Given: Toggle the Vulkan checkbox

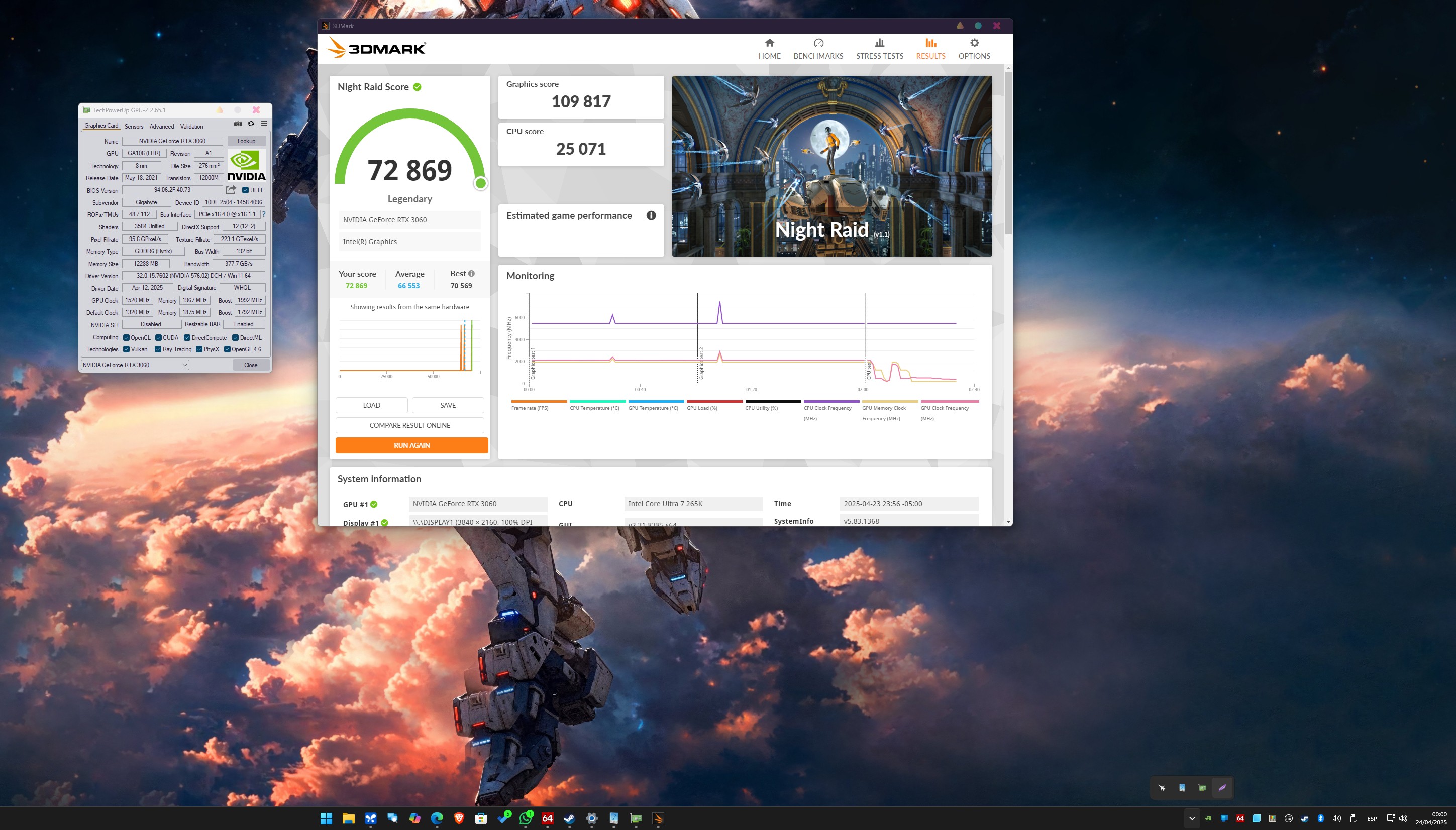Looking at the screenshot, I should [x=126, y=349].
